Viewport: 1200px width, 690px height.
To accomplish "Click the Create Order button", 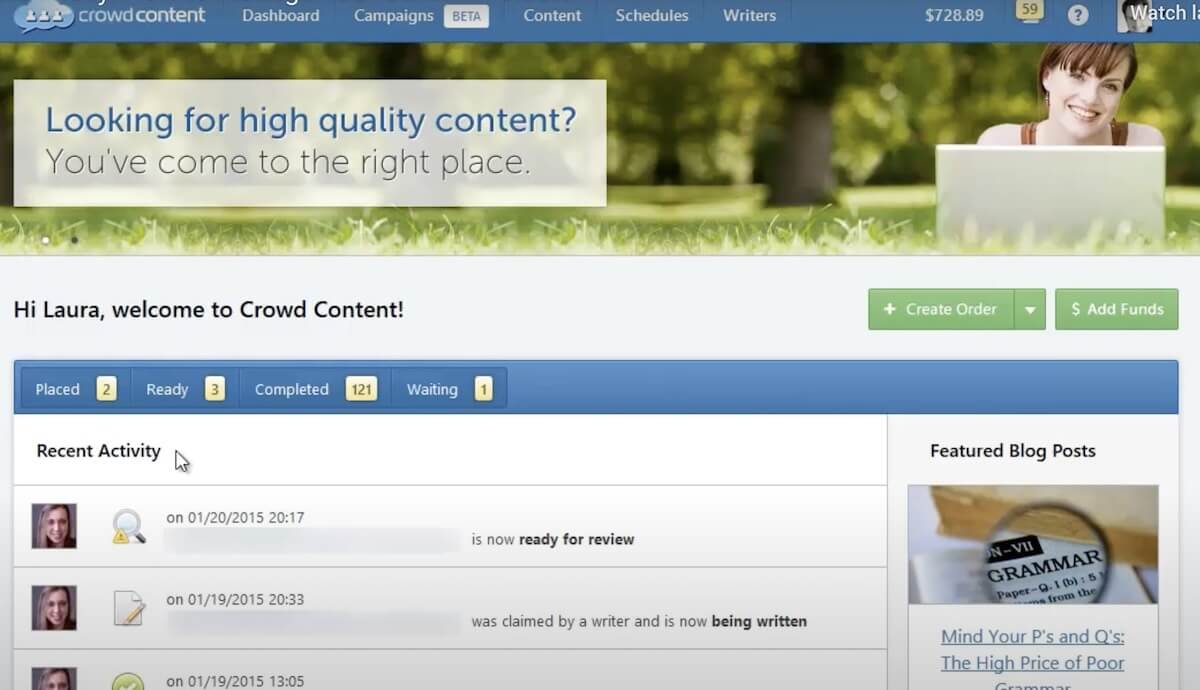I will pos(941,309).
